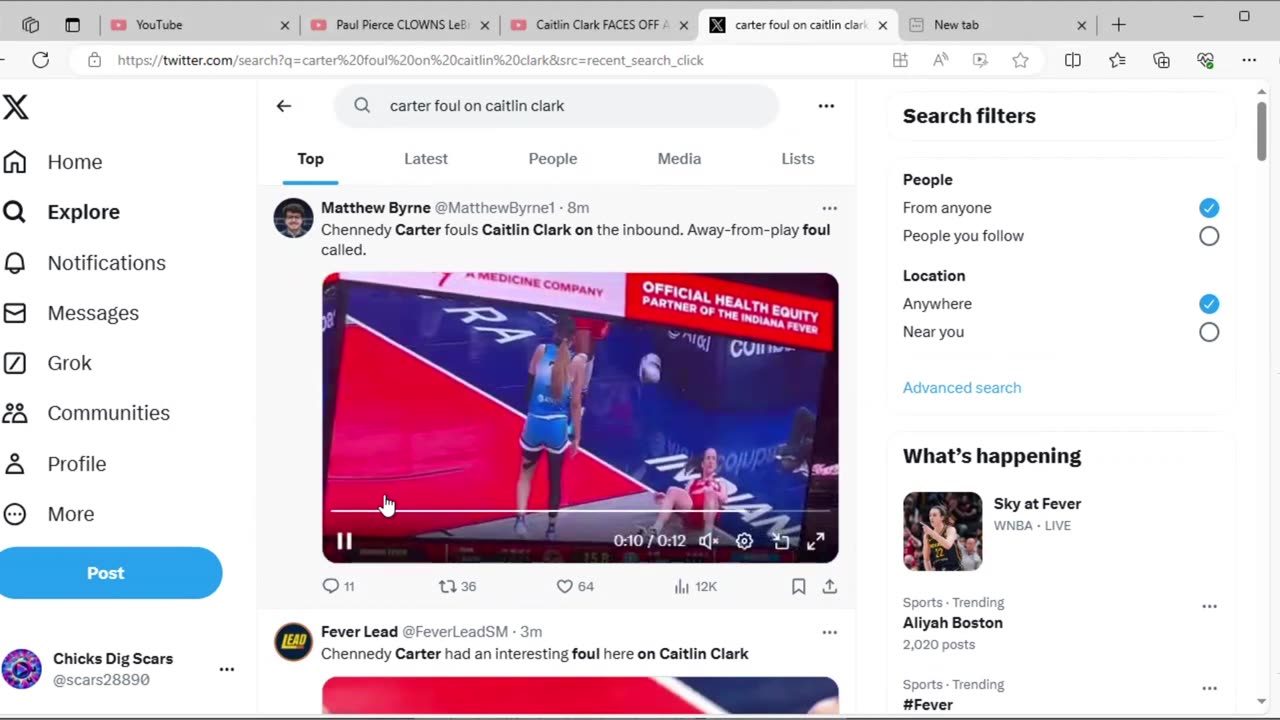Open Fever Lead's profile name link

(359, 632)
